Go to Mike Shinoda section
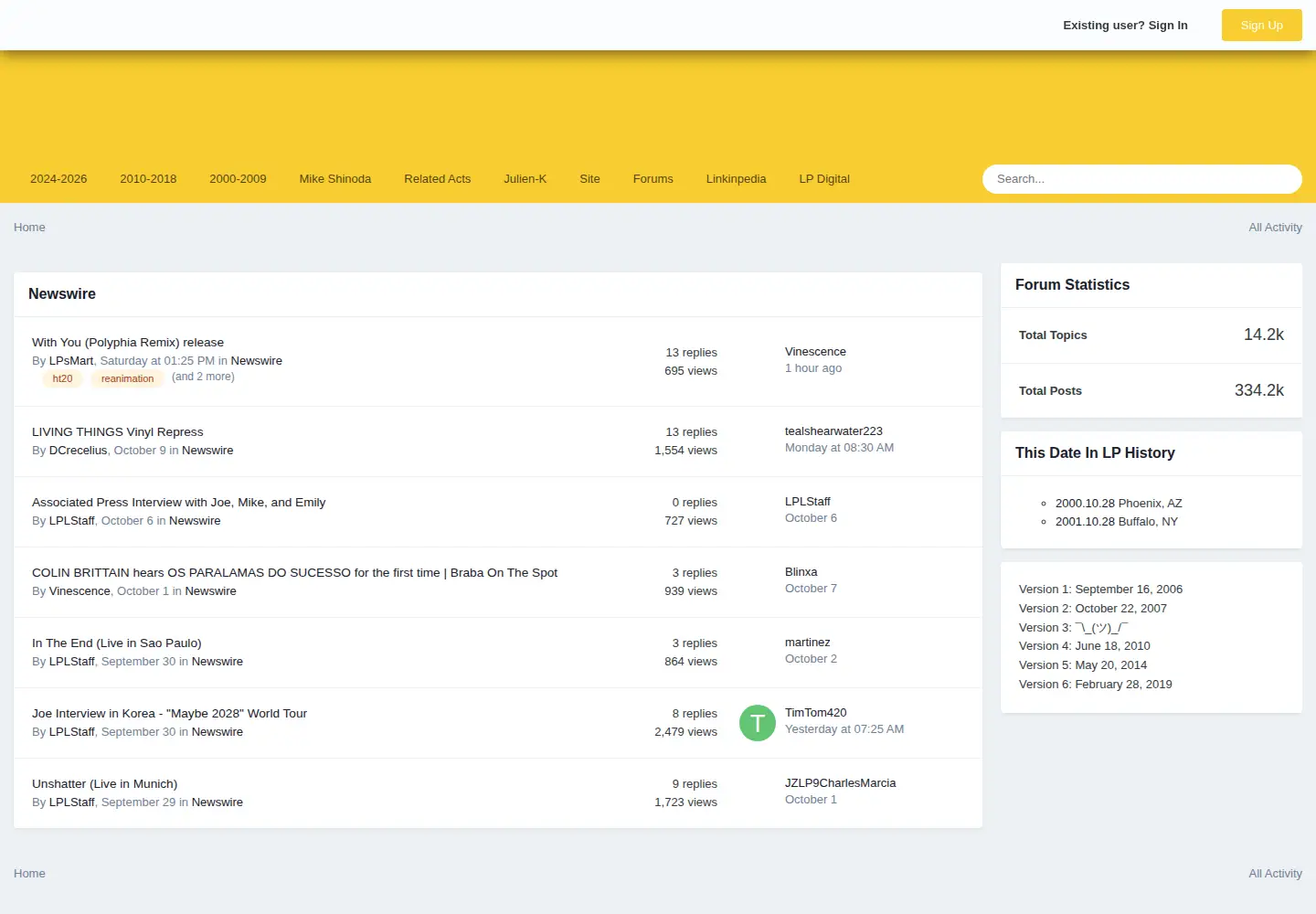 point(335,179)
